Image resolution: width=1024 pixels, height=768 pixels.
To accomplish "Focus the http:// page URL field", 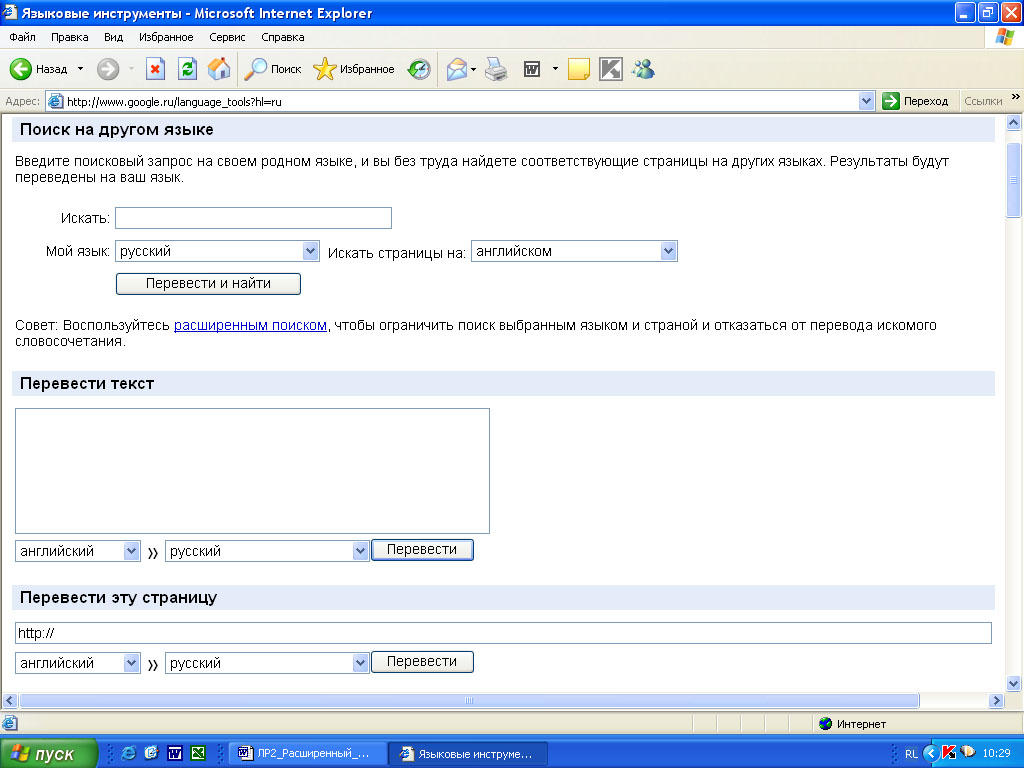I will point(503,633).
